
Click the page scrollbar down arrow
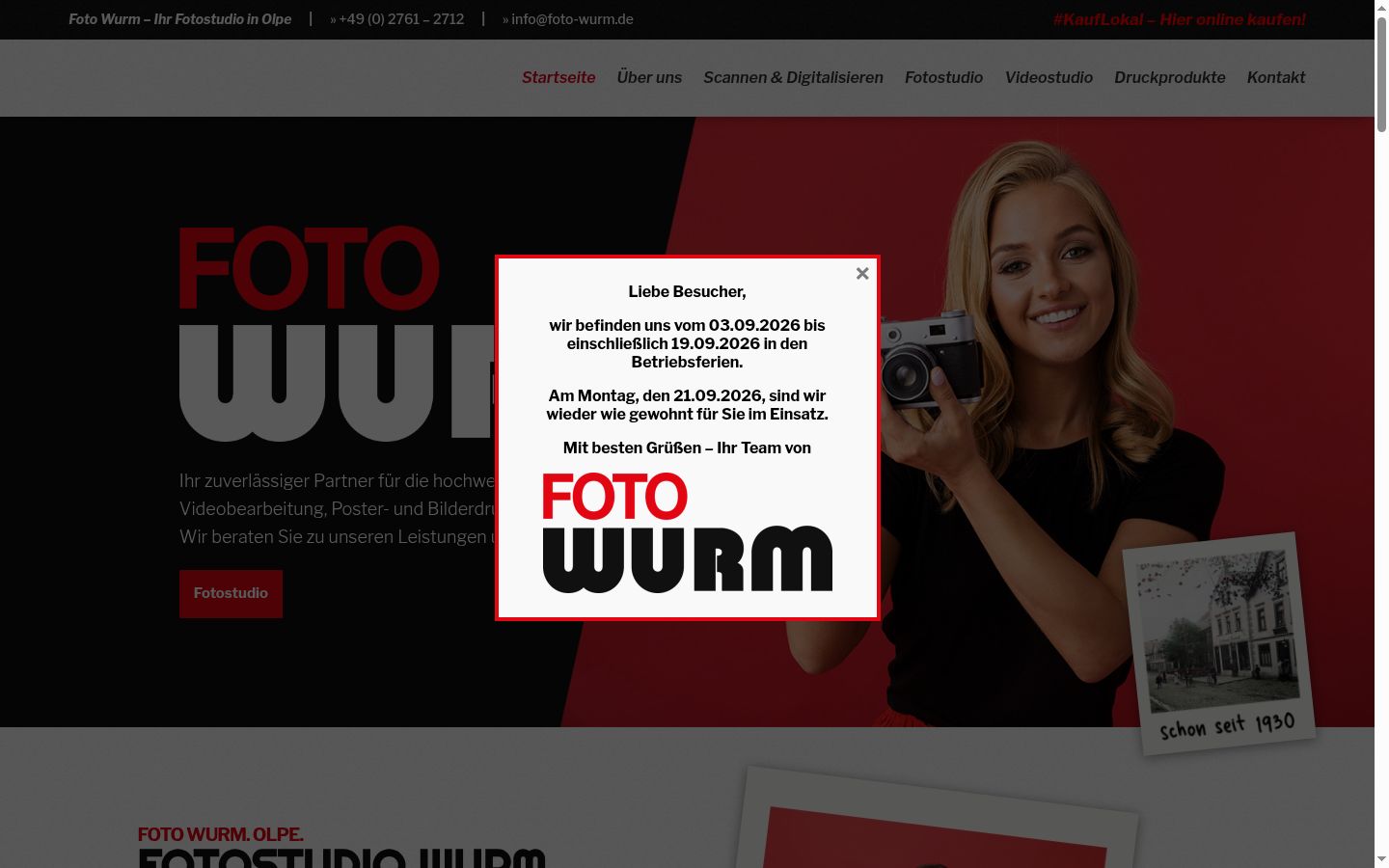[x=1381, y=859]
